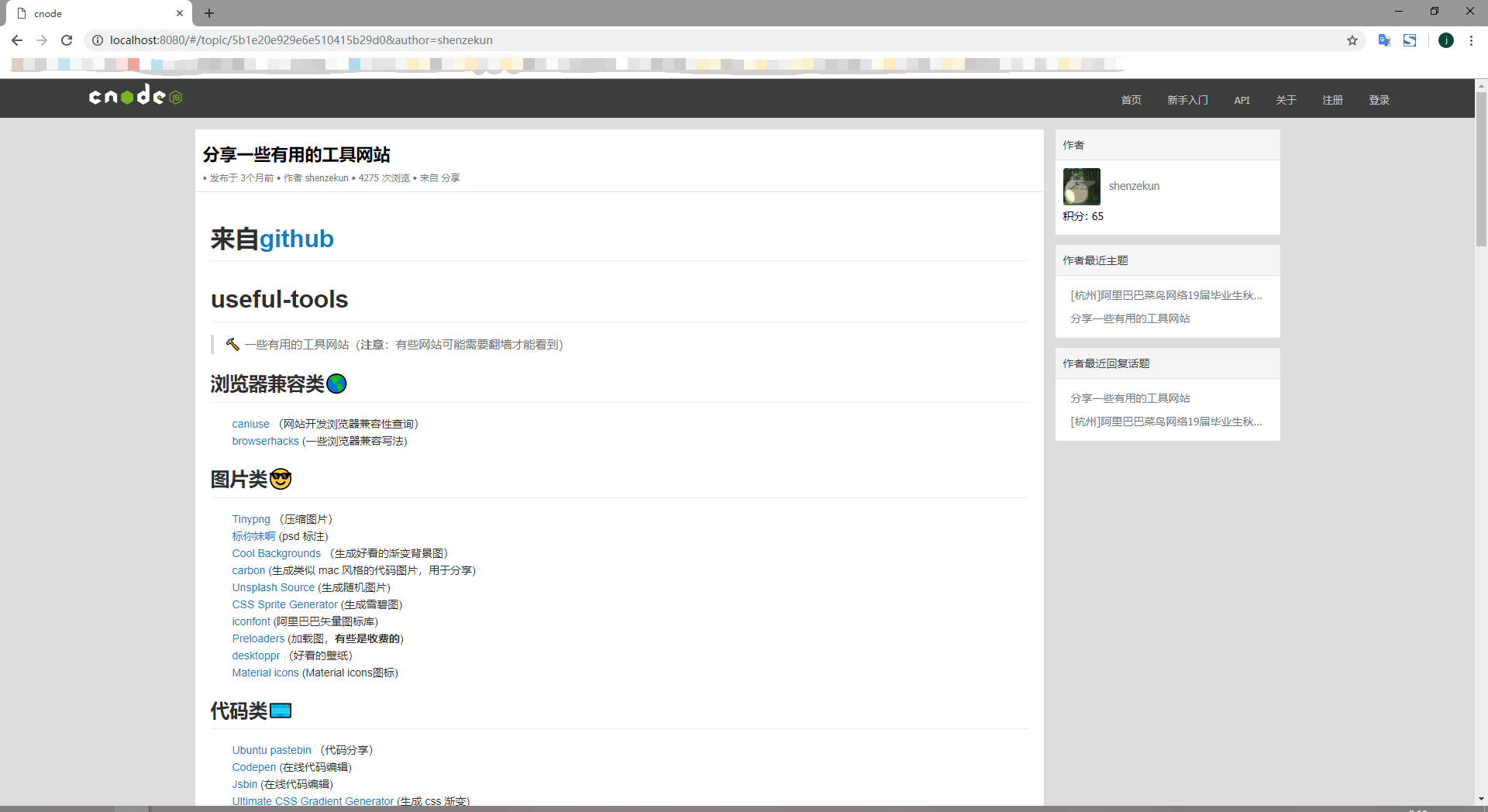
Task: Reload the page
Action: (x=67, y=40)
